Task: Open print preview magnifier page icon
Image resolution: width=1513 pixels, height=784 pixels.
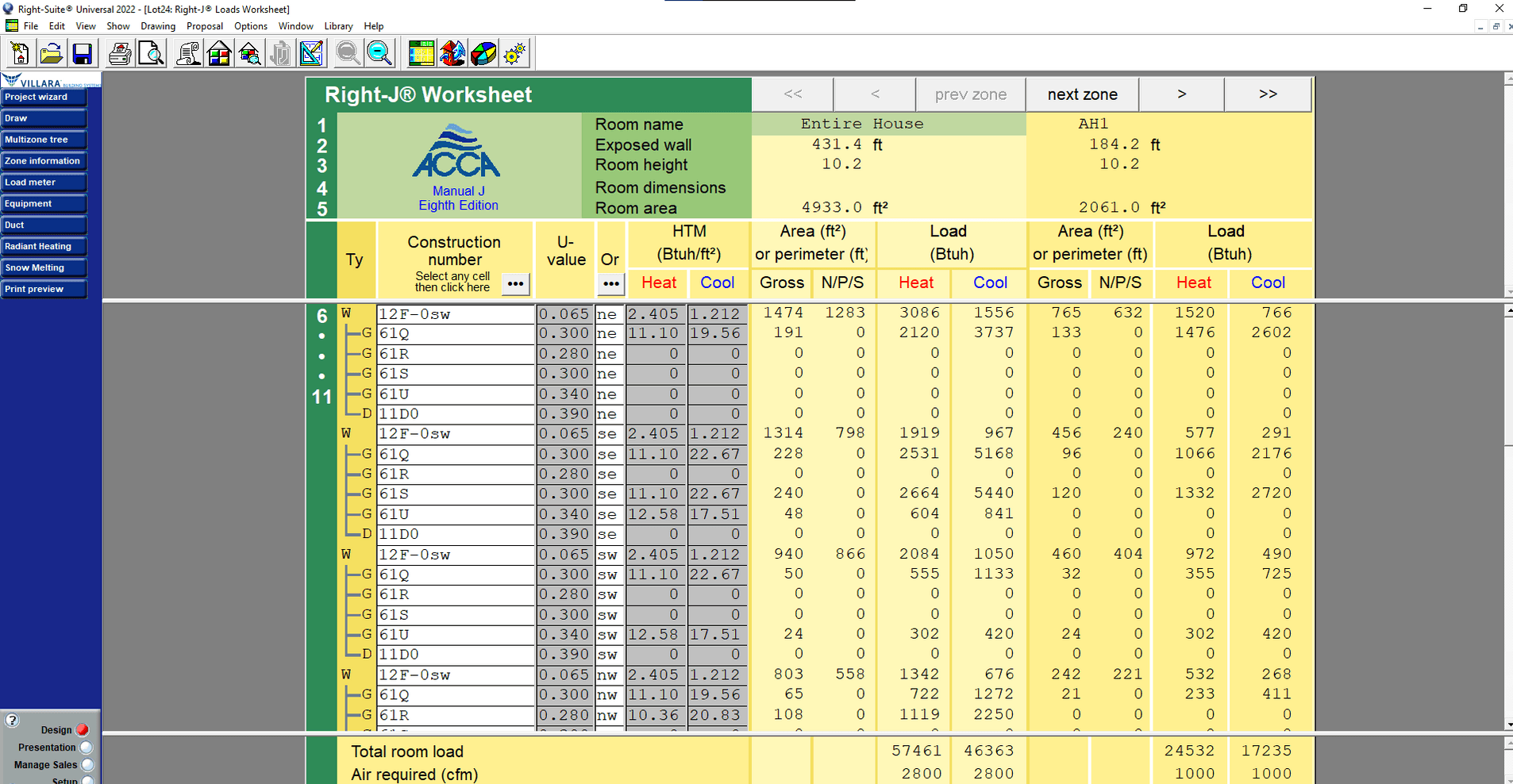Action: click(151, 54)
